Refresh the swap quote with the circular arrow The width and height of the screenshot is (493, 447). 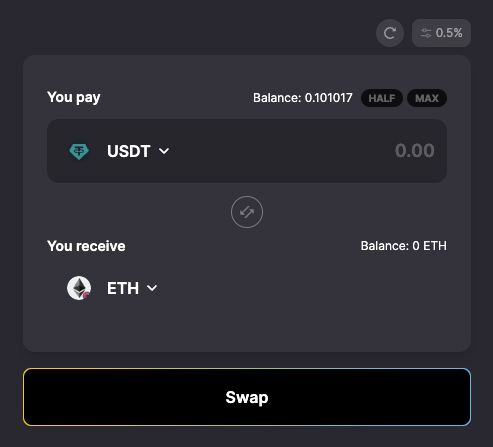click(390, 33)
